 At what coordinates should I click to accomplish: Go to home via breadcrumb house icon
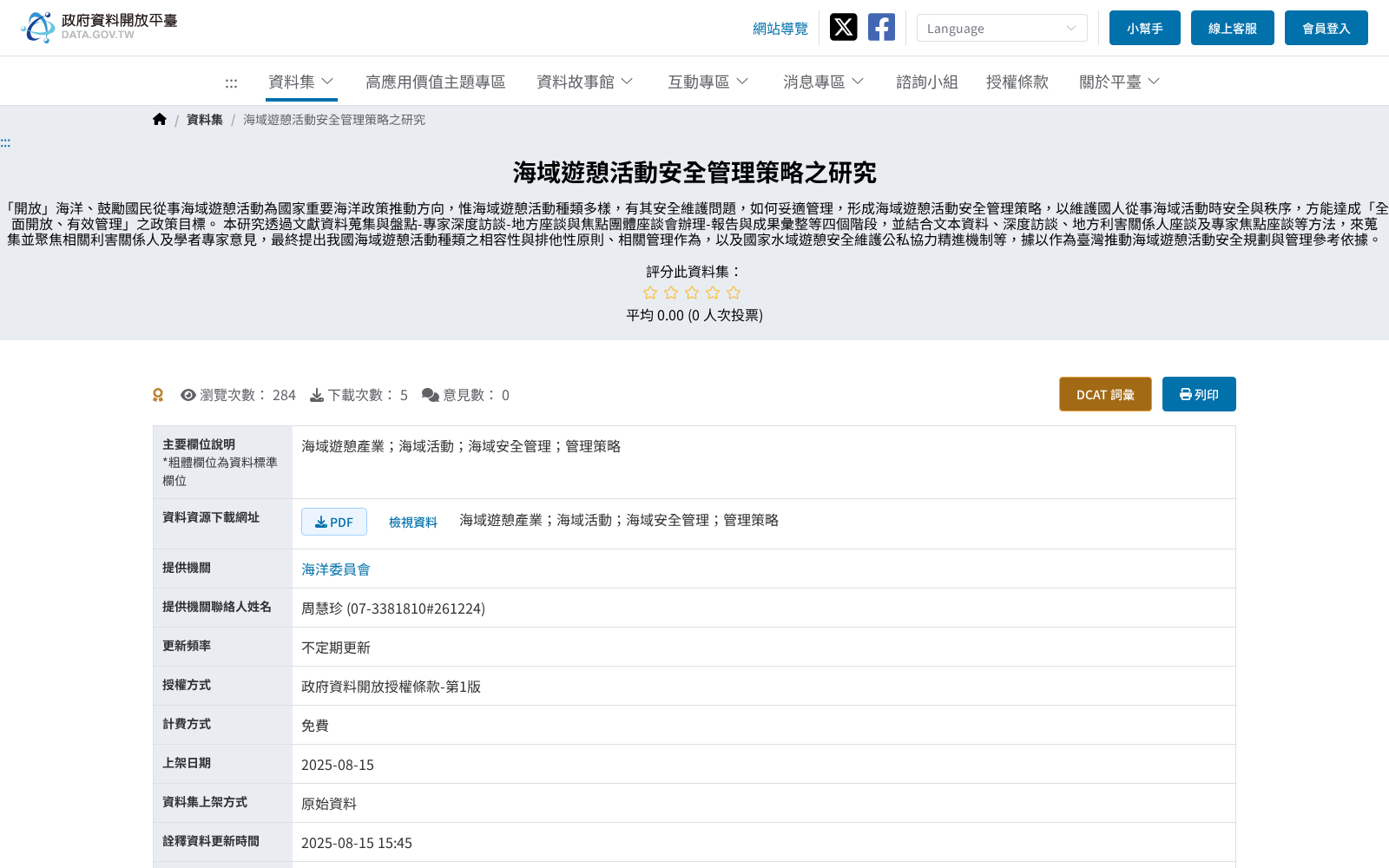point(160,120)
